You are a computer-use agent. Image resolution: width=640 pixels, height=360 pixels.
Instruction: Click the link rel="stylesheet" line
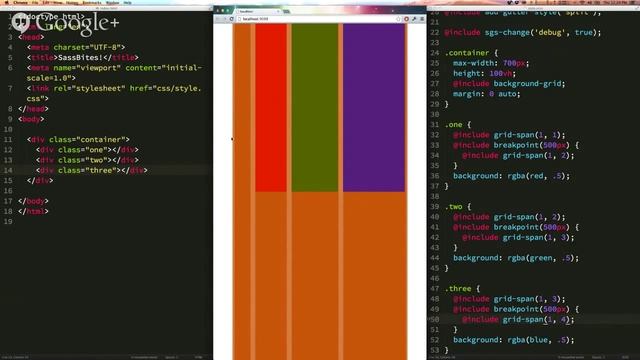(114, 93)
